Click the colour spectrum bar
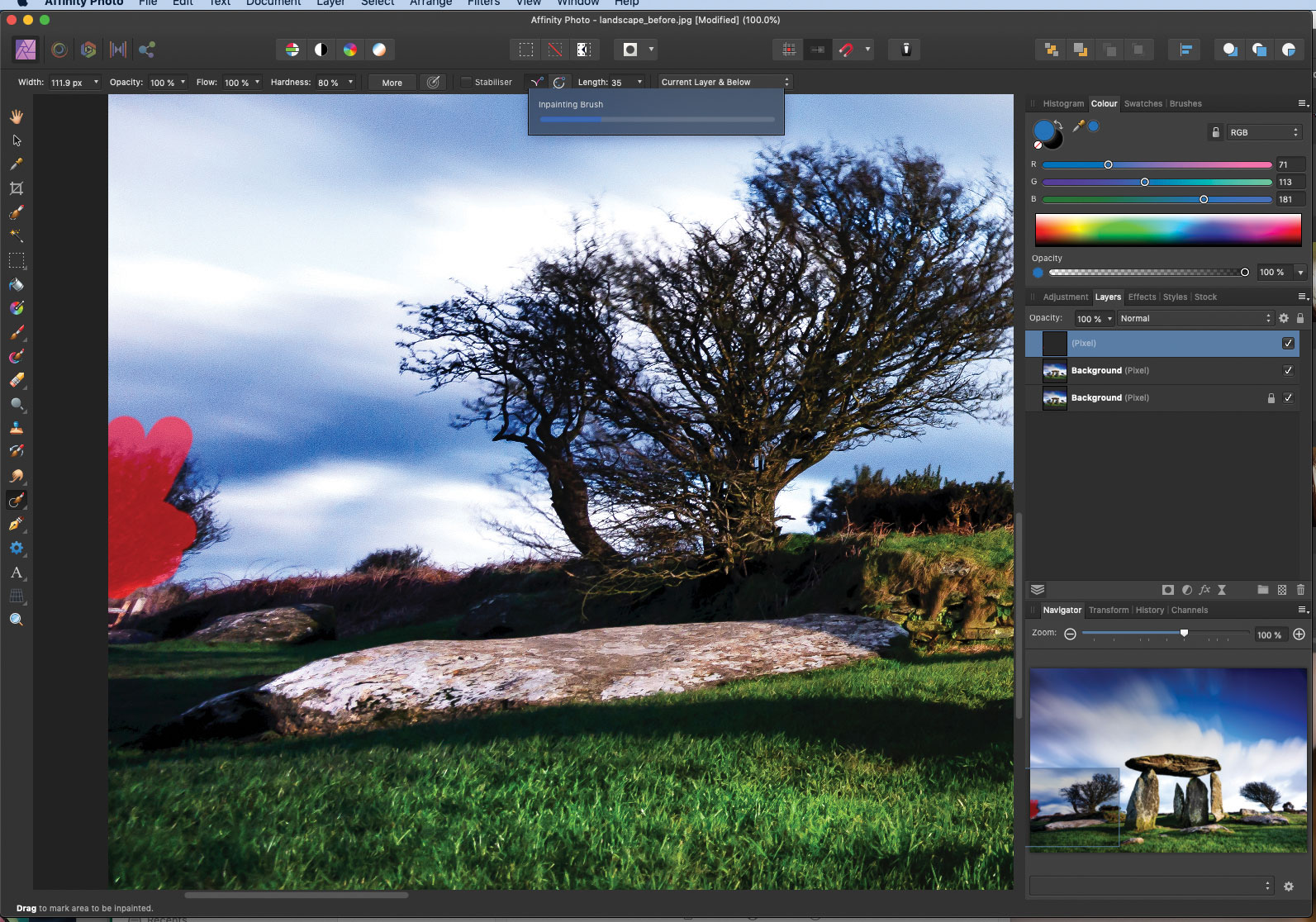This screenshot has height=922, width=1316. point(1167,230)
